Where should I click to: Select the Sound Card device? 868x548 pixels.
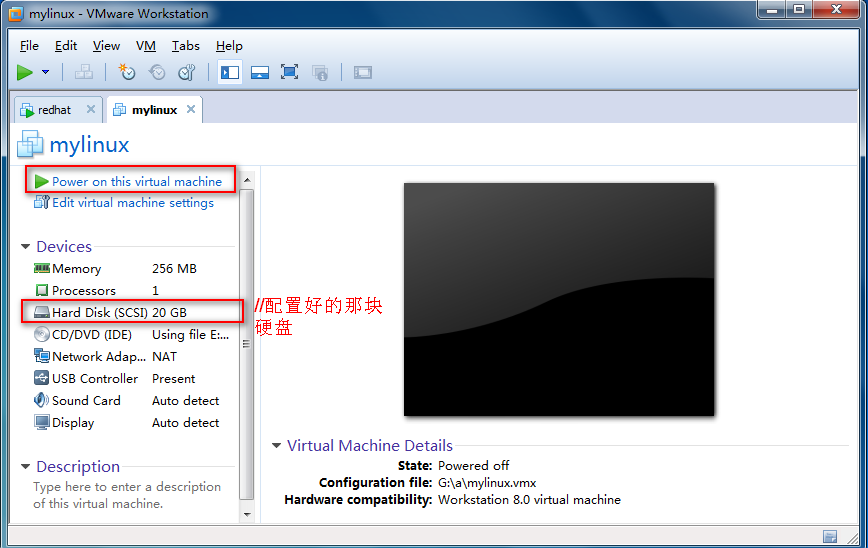coord(131,400)
